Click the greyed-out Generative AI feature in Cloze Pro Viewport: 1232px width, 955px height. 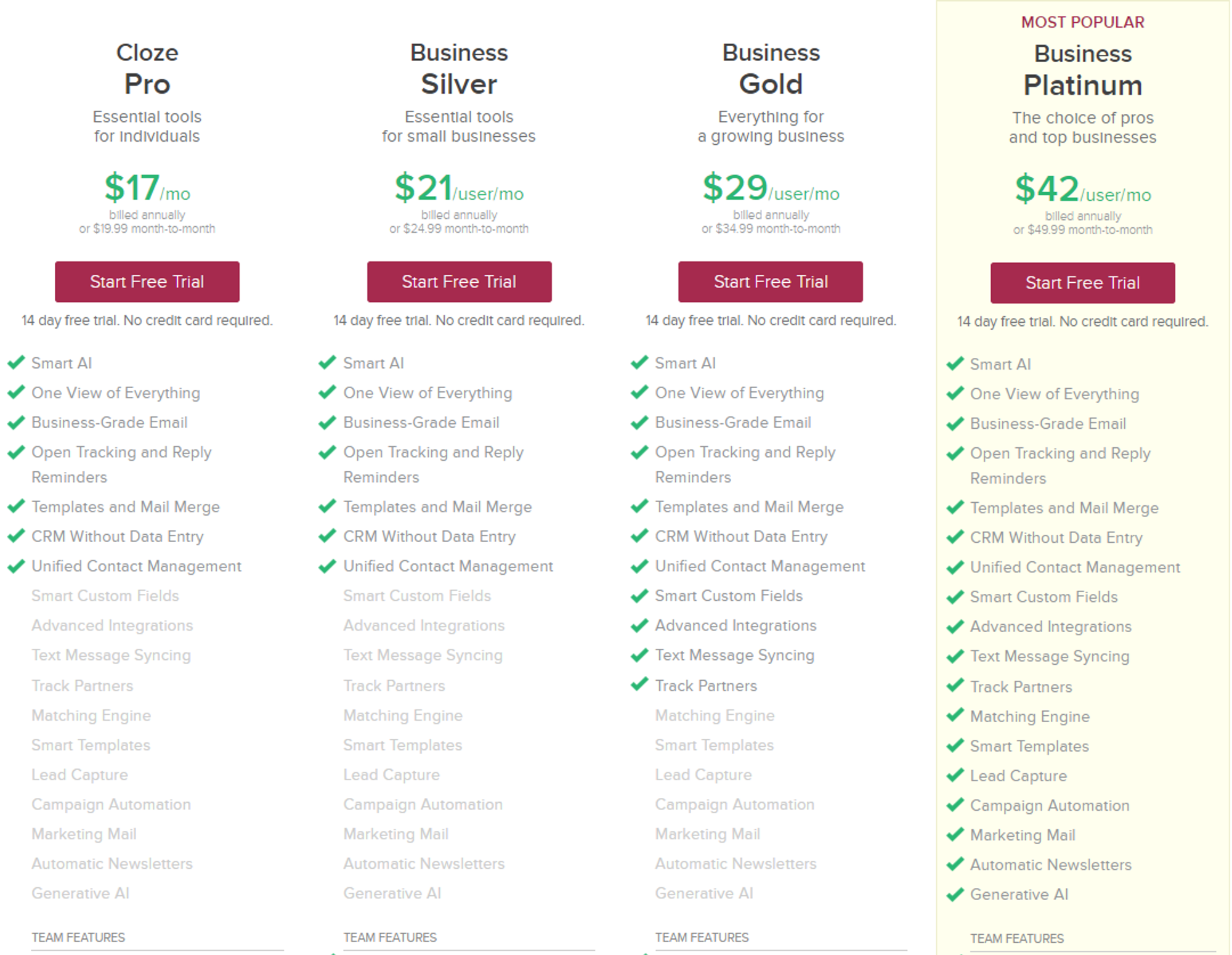click(81, 893)
